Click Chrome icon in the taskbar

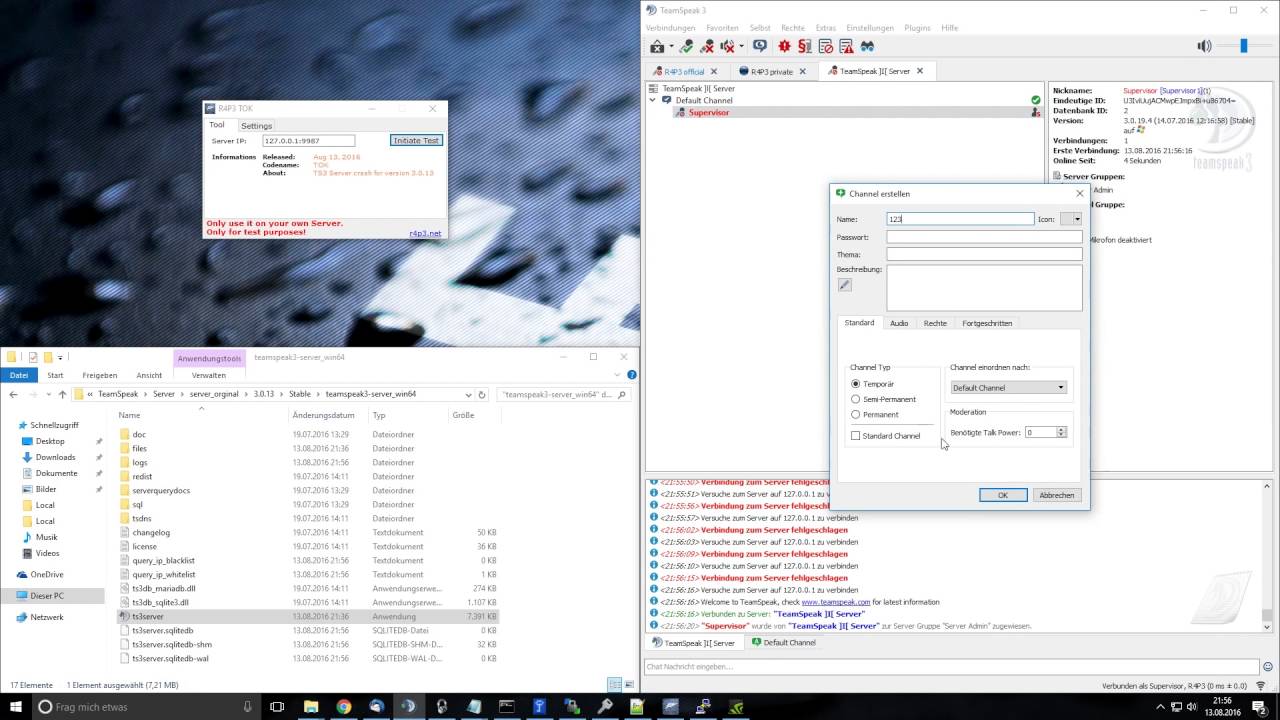click(x=344, y=706)
